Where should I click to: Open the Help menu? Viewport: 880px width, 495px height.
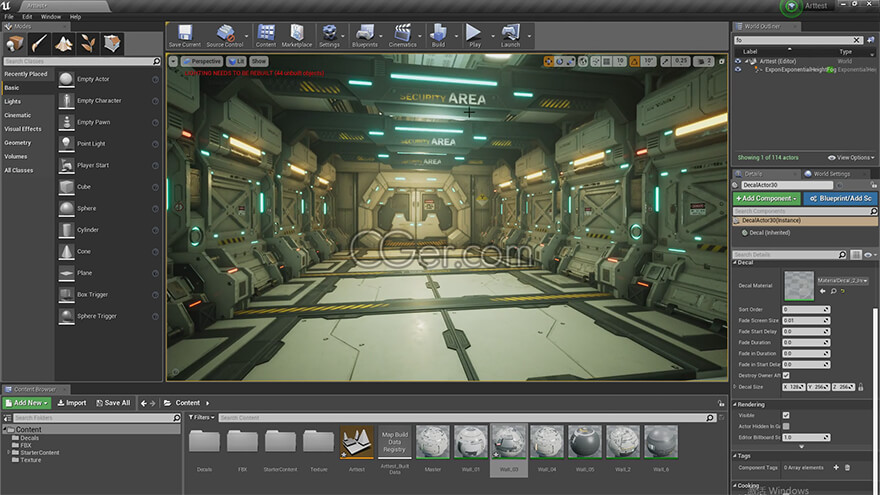pos(75,17)
